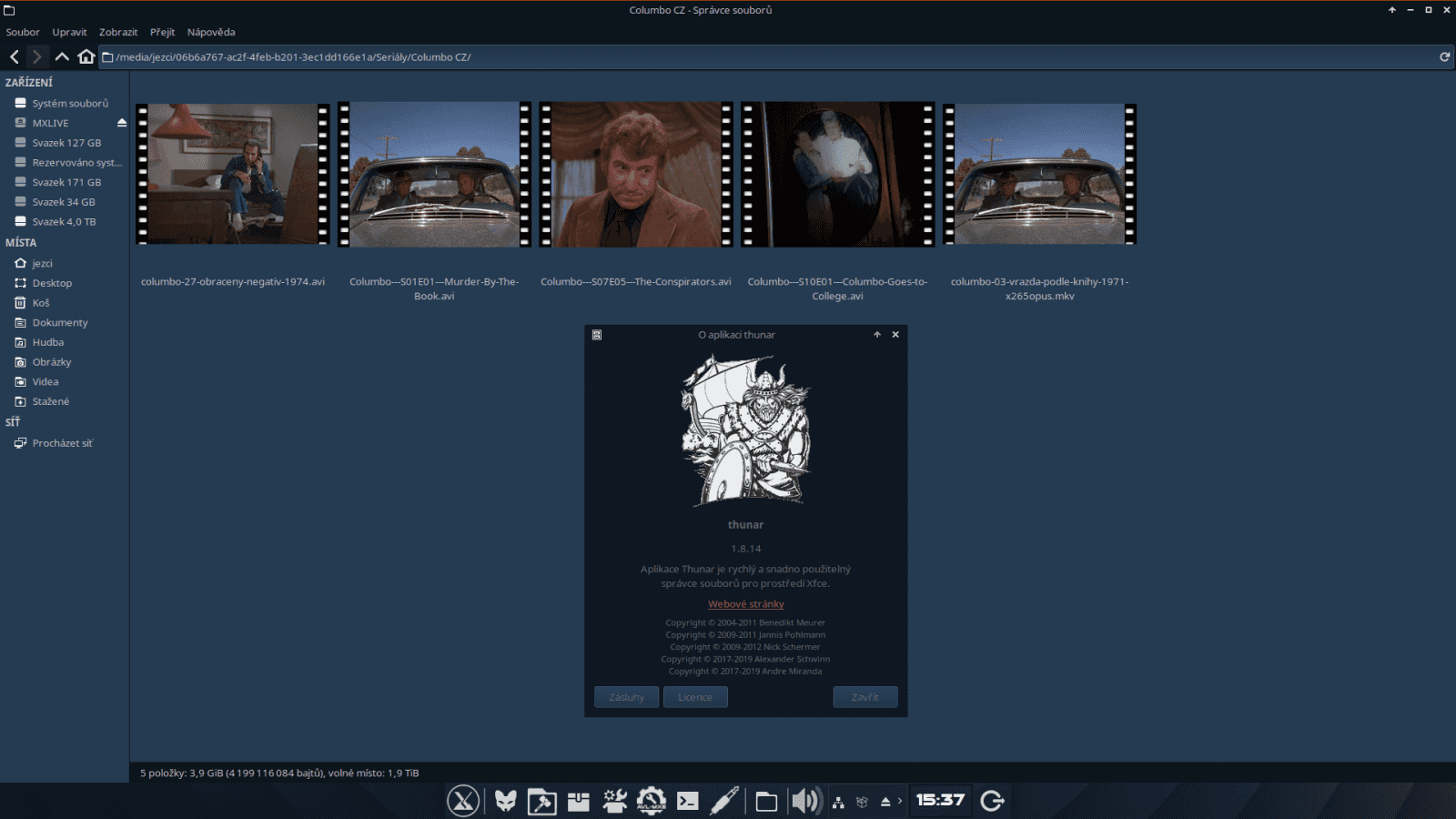Viewport: 1456px width, 819px height.
Task: Go back using the left navigation arrow
Action: pyautogui.click(x=14, y=56)
